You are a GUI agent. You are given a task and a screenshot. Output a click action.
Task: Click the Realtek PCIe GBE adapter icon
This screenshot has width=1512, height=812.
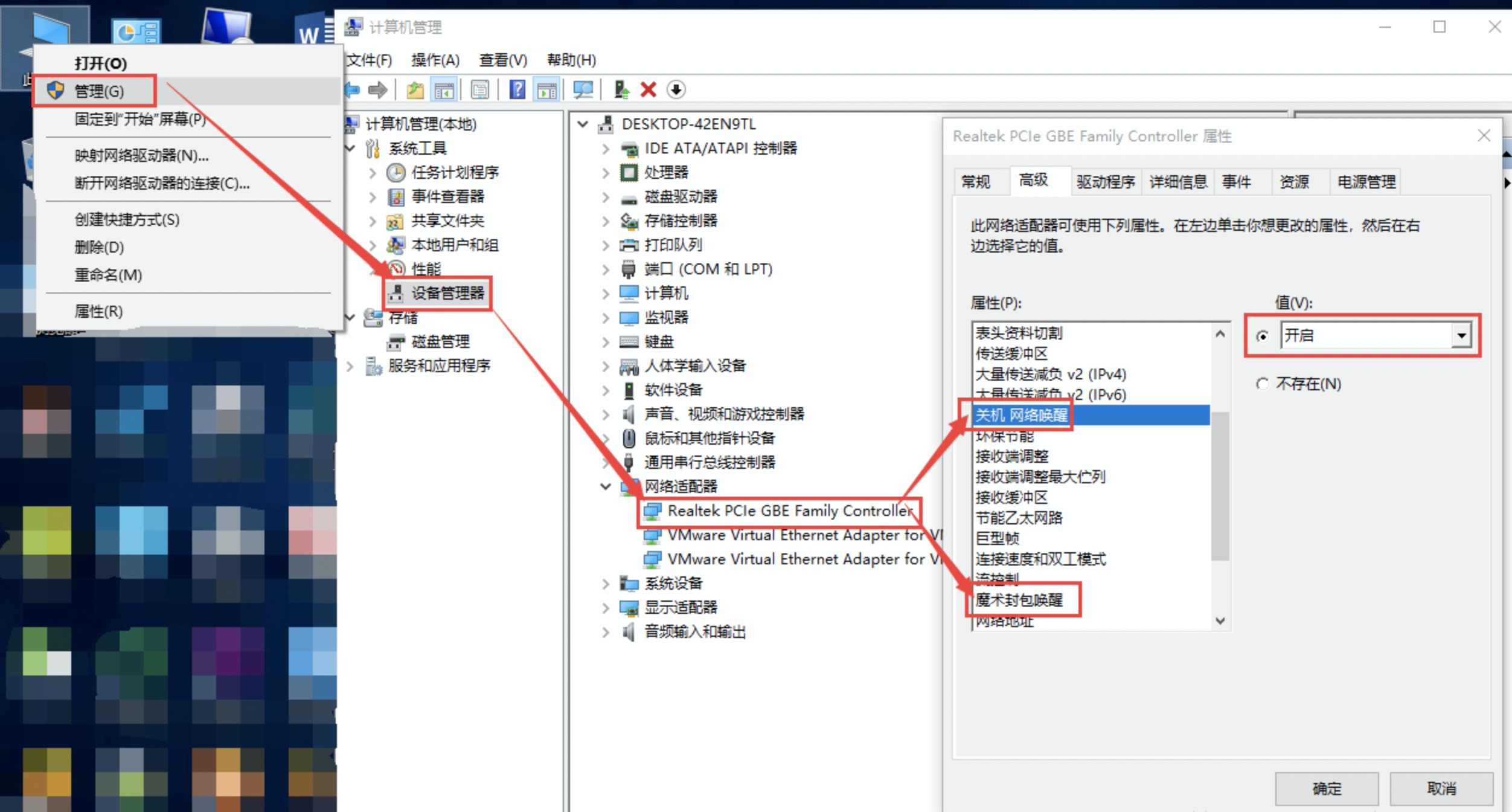(x=652, y=511)
